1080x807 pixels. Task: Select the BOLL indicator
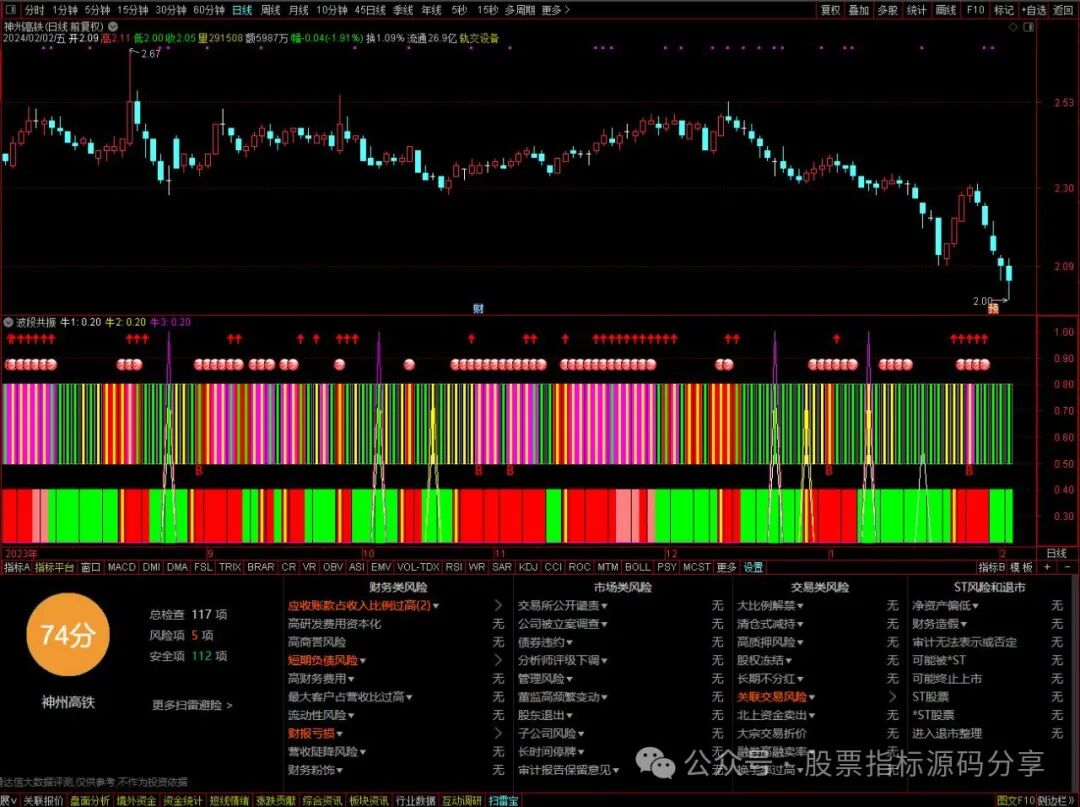(638, 567)
